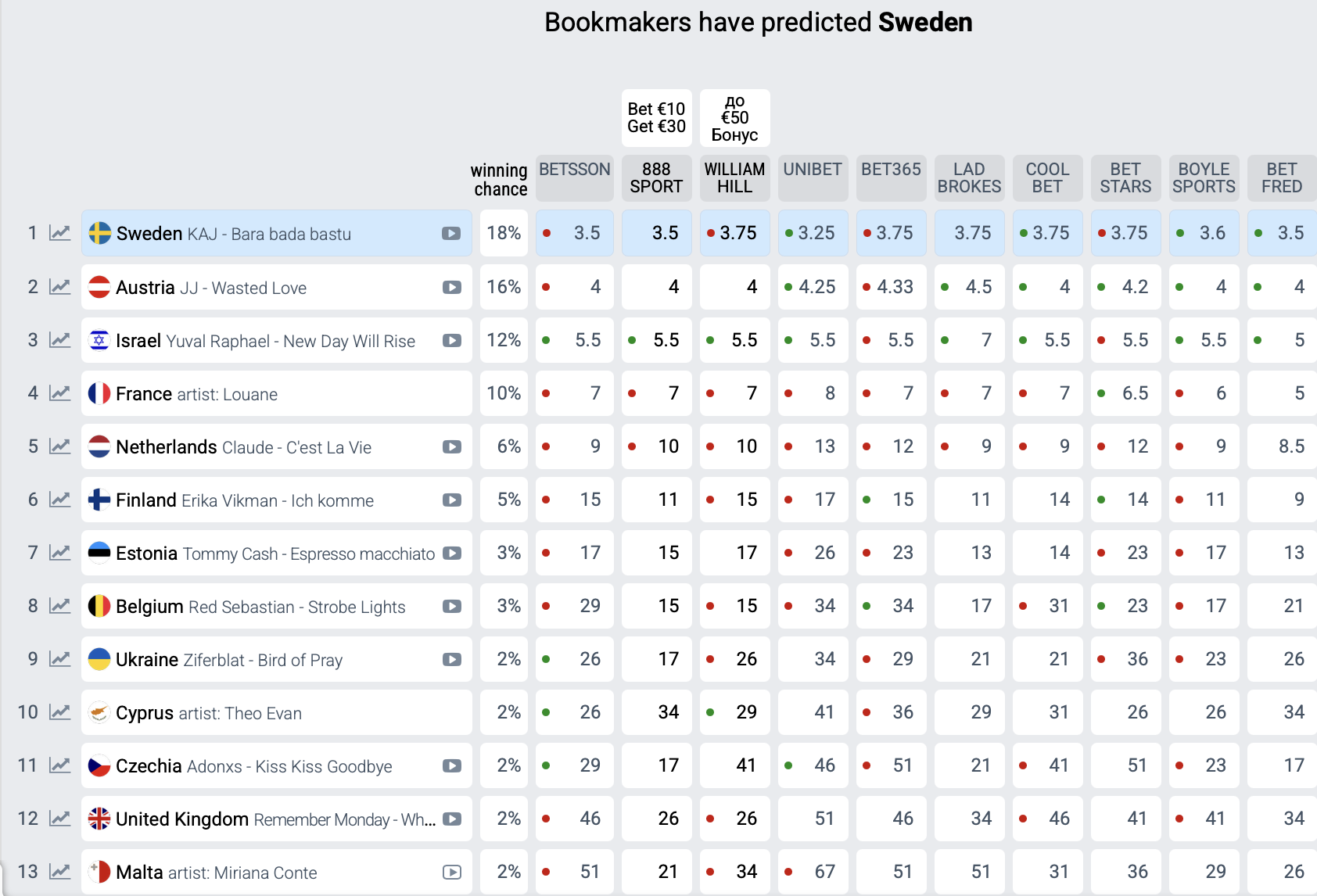Open the odds trend chart for Sweden

pos(60,233)
